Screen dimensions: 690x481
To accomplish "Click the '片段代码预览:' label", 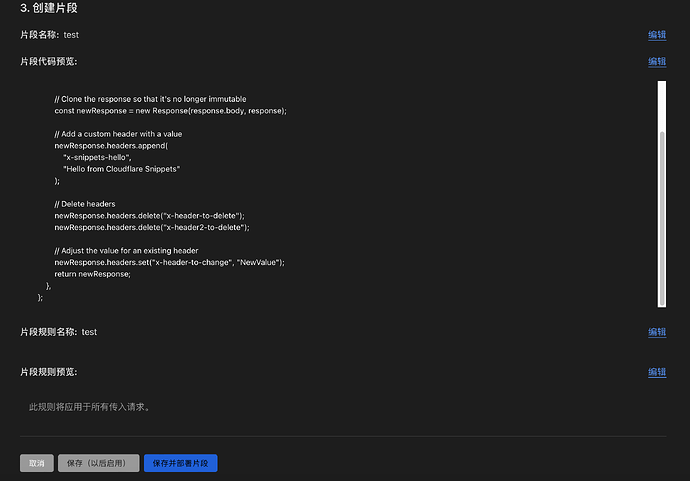I will click(x=49, y=62).
